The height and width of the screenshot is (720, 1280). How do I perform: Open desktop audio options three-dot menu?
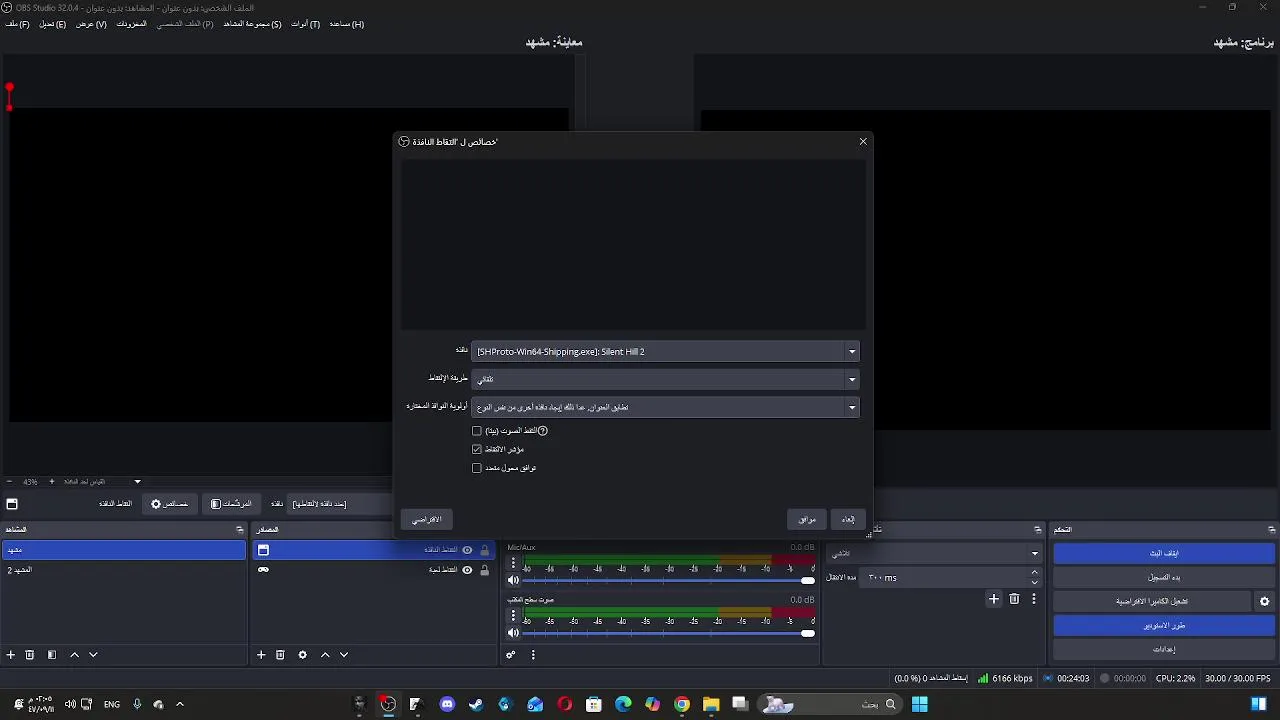pyautogui.click(x=513, y=616)
